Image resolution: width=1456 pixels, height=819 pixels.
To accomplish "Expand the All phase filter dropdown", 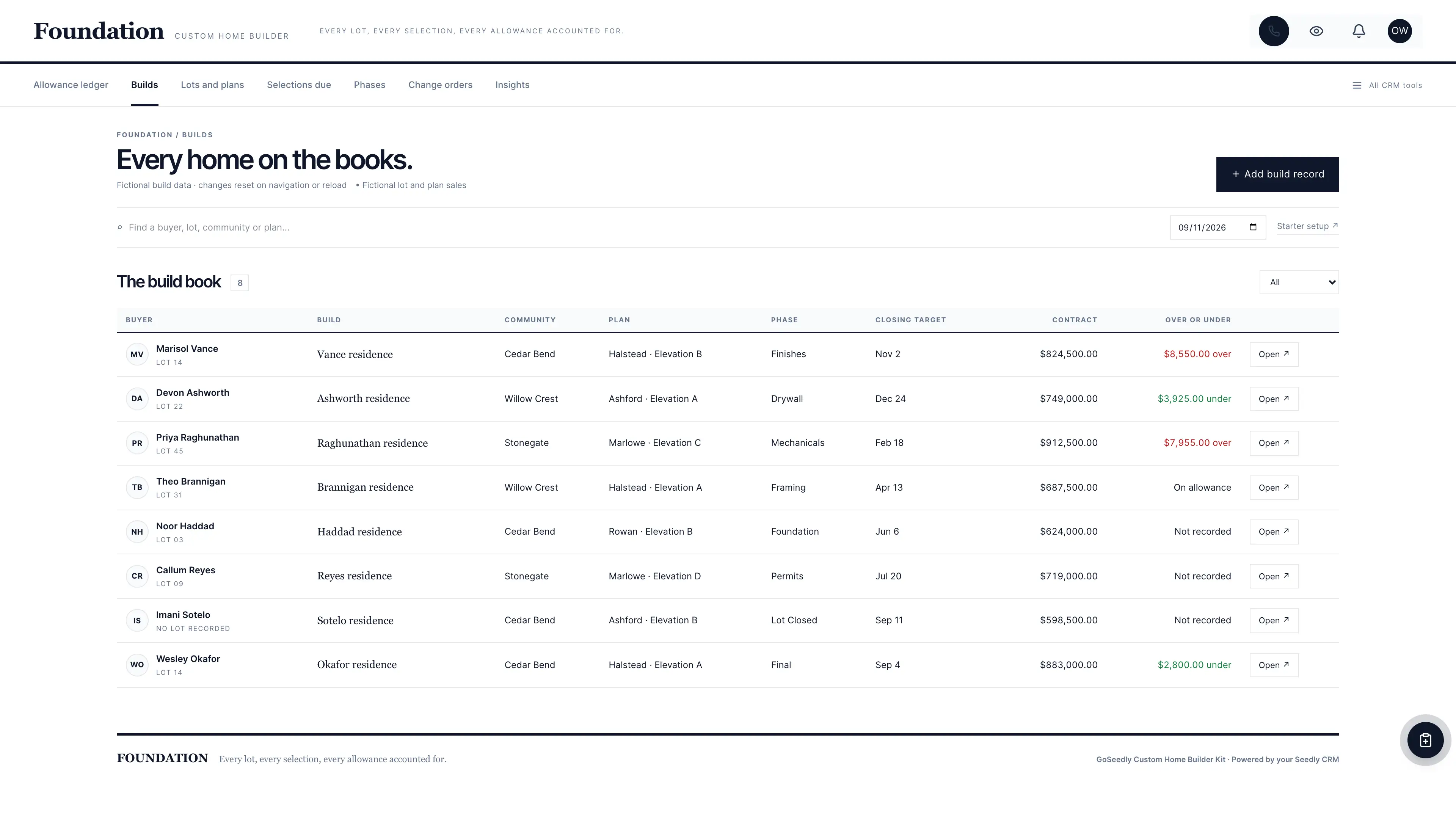I will click(x=1299, y=282).
